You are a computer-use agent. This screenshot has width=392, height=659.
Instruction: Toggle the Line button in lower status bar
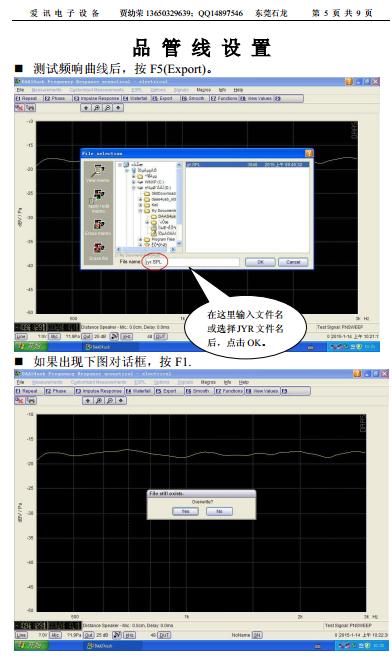(x=21, y=635)
